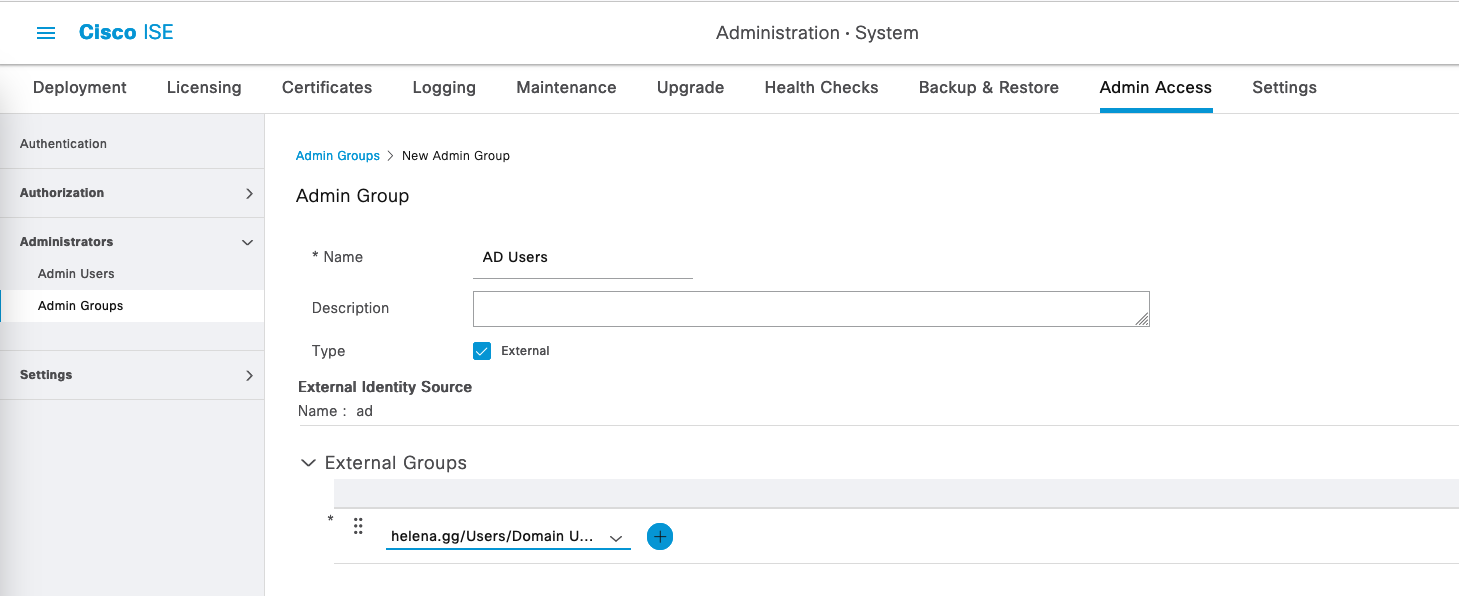Collapse the Administrators sidebar section

pyautogui.click(x=248, y=242)
